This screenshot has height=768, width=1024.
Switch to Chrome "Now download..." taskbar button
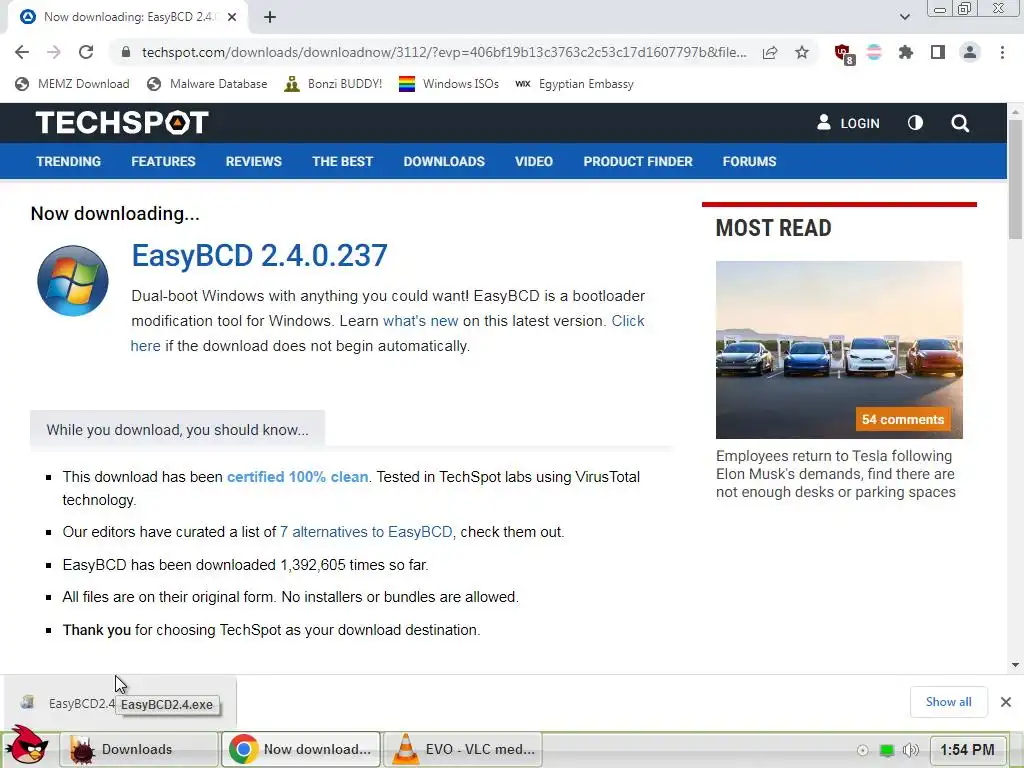(301, 749)
